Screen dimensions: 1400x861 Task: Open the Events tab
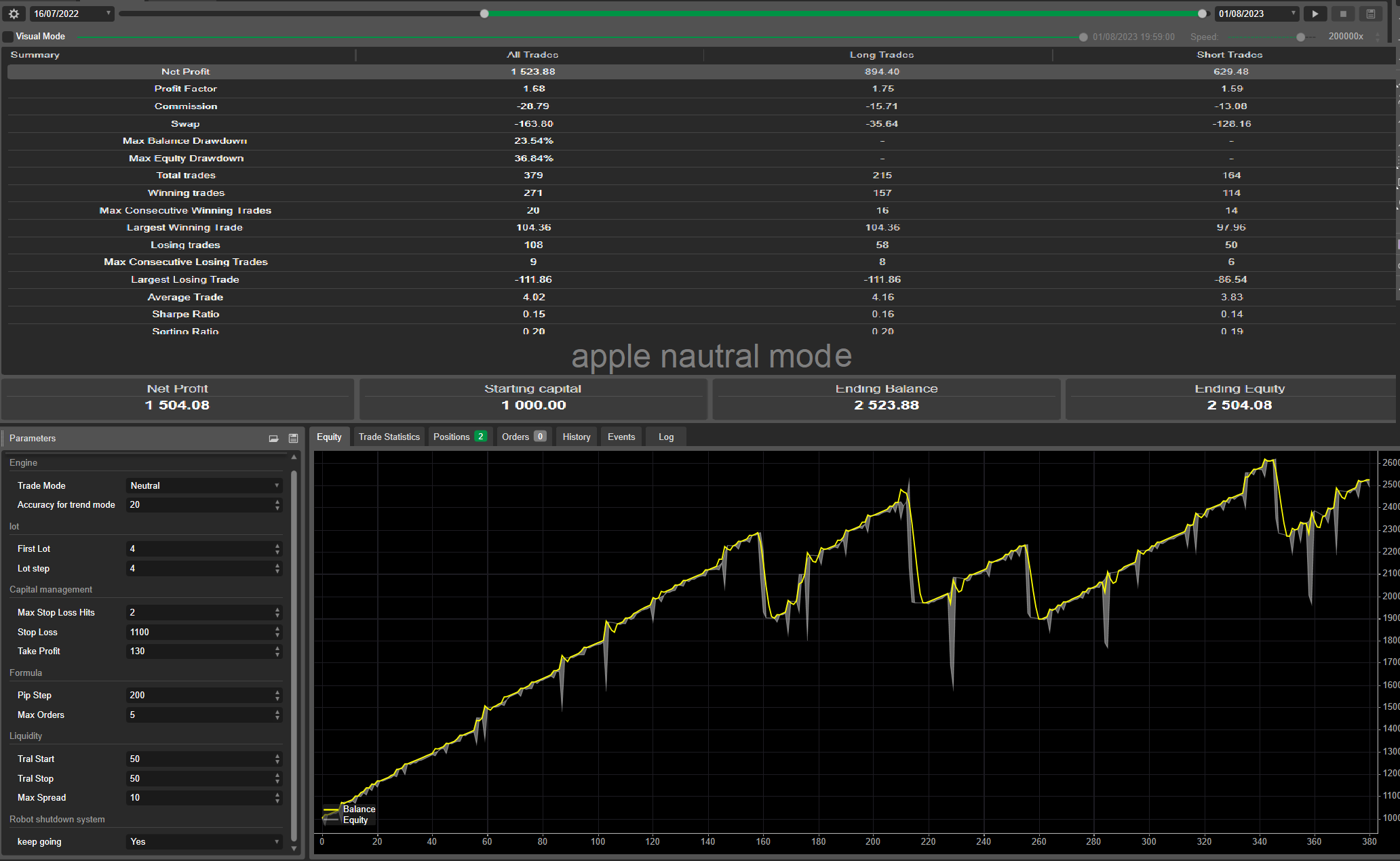[621, 437]
